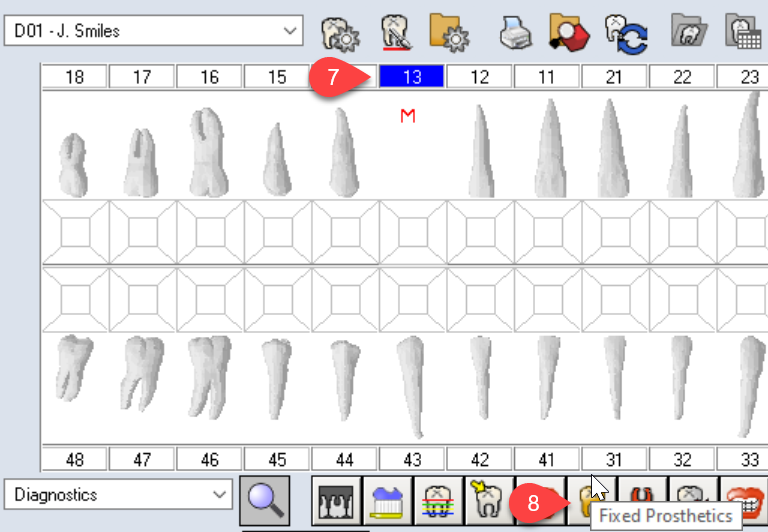Click the red M missing marker on tooth 13
This screenshot has width=768, height=532.
coord(408,116)
